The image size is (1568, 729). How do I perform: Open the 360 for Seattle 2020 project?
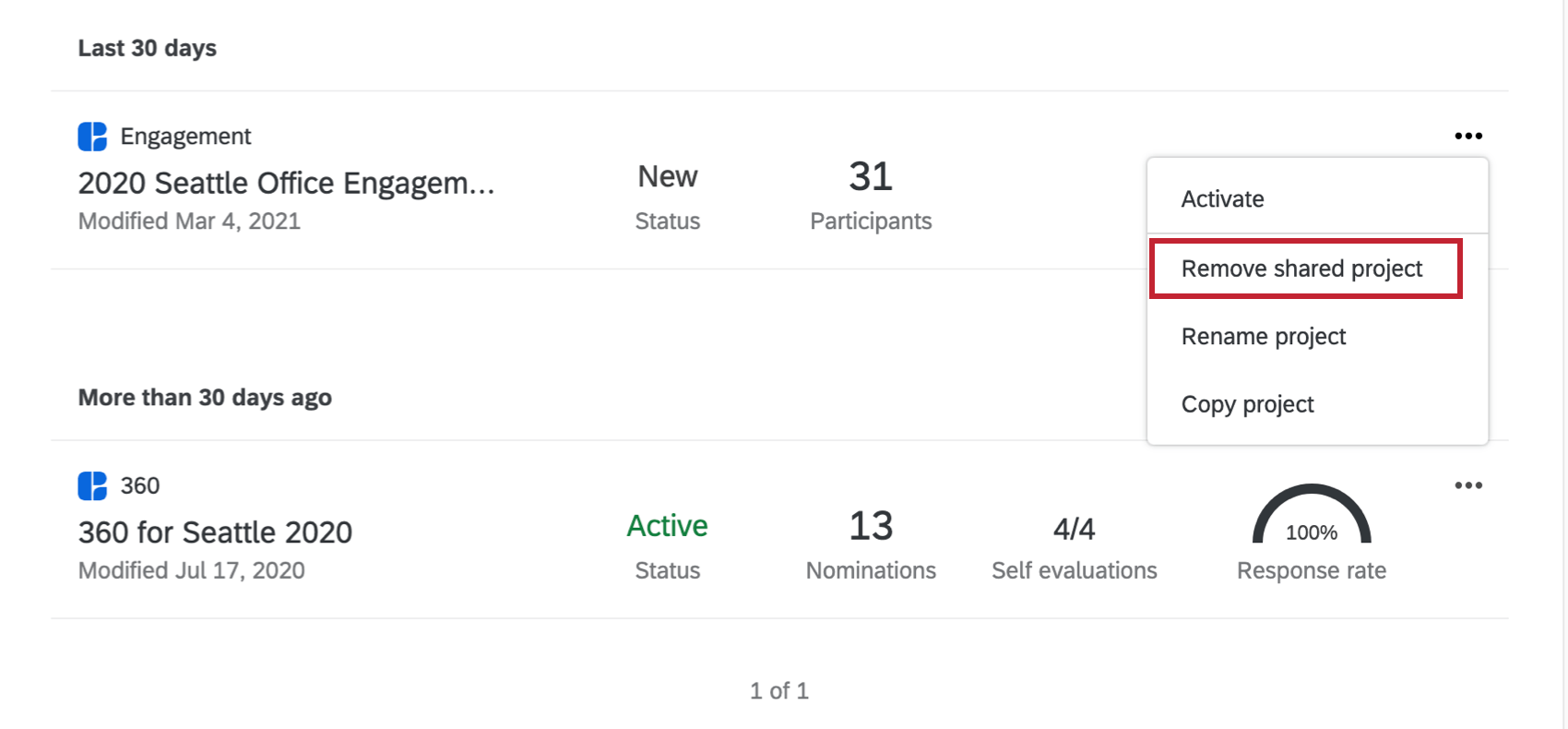pos(215,532)
